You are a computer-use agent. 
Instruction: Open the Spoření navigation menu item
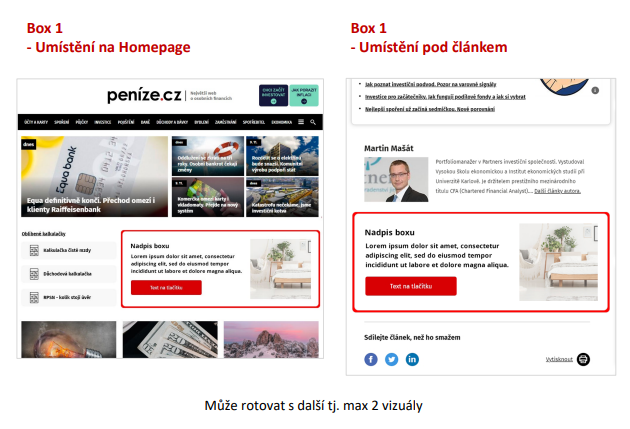(x=61, y=122)
